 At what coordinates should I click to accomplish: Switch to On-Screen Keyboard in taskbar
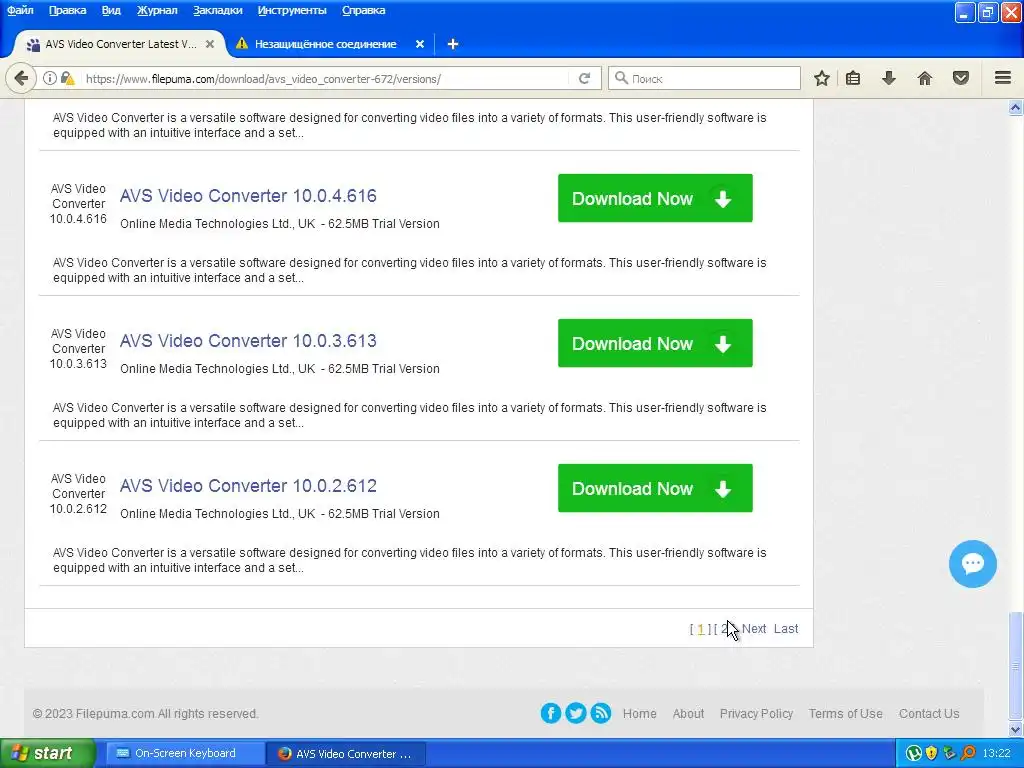click(185, 753)
